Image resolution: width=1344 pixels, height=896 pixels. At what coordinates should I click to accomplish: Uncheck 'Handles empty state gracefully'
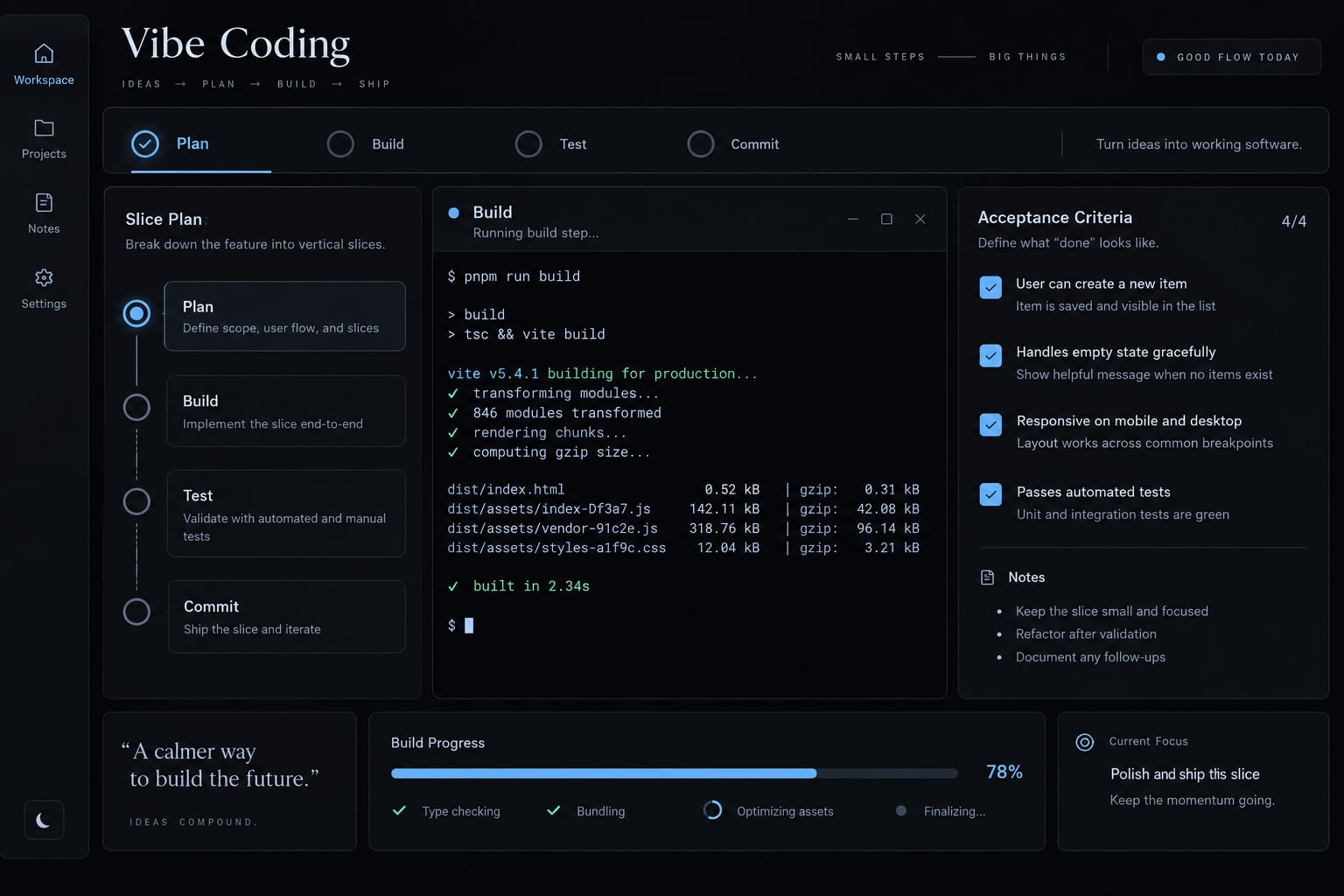click(x=990, y=355)
